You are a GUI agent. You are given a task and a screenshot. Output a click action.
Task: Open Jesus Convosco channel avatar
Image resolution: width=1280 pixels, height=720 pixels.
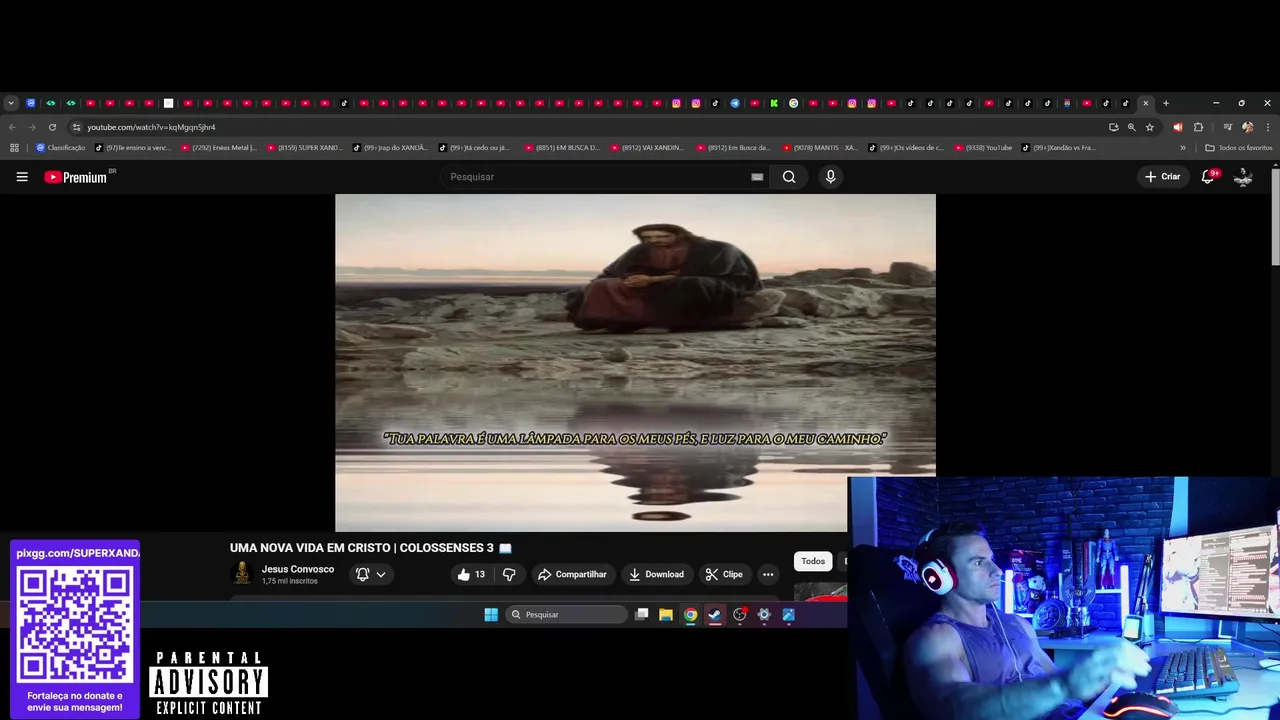[241, 573]
